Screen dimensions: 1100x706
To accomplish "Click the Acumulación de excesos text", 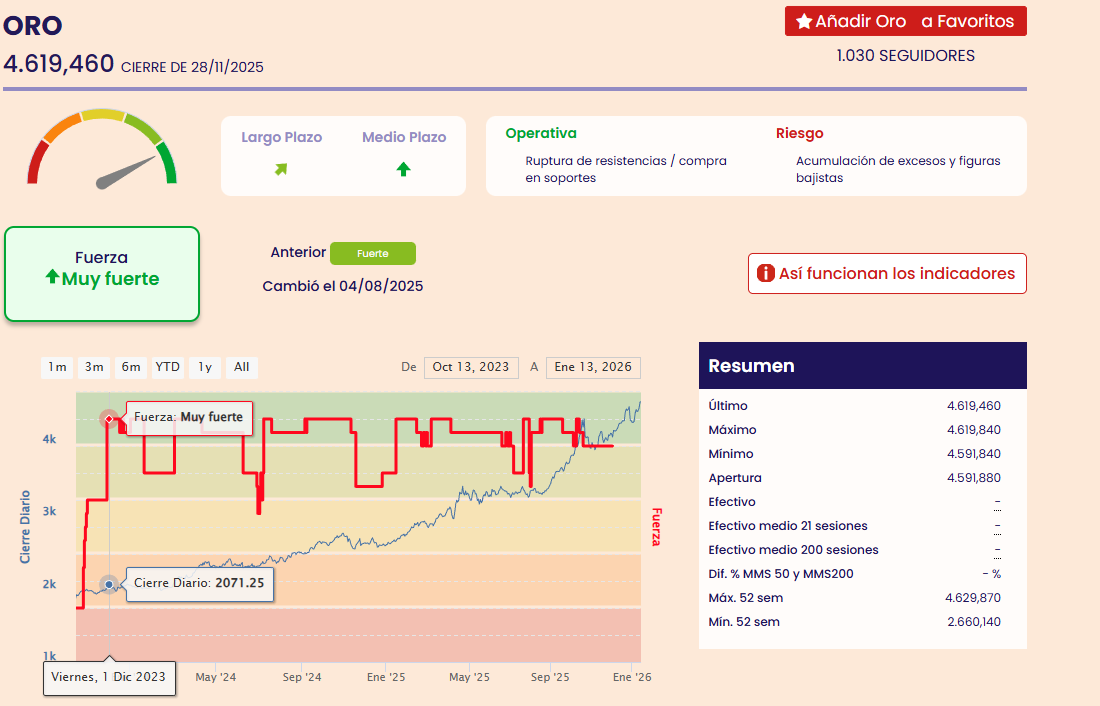I will [898, 169].
